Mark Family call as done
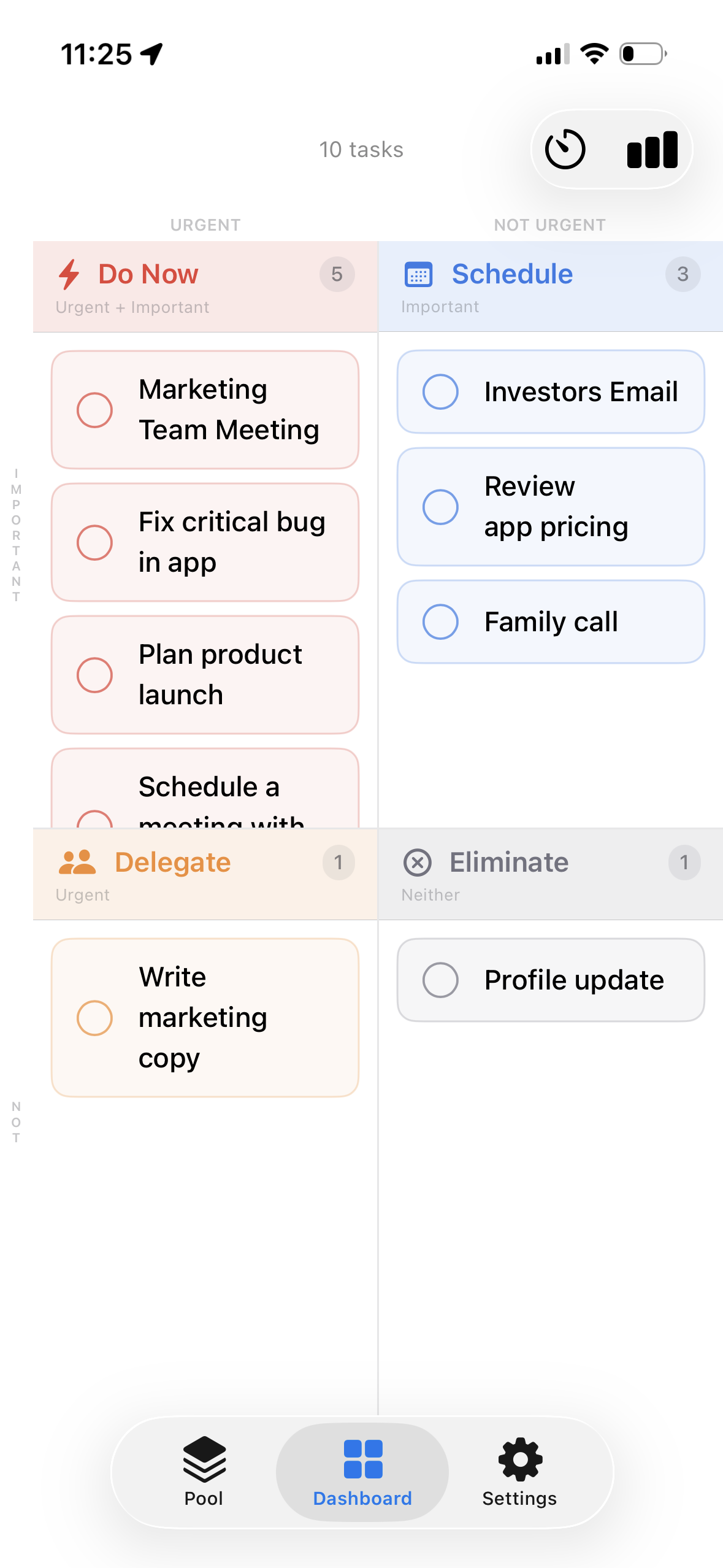 pos(440,621)
